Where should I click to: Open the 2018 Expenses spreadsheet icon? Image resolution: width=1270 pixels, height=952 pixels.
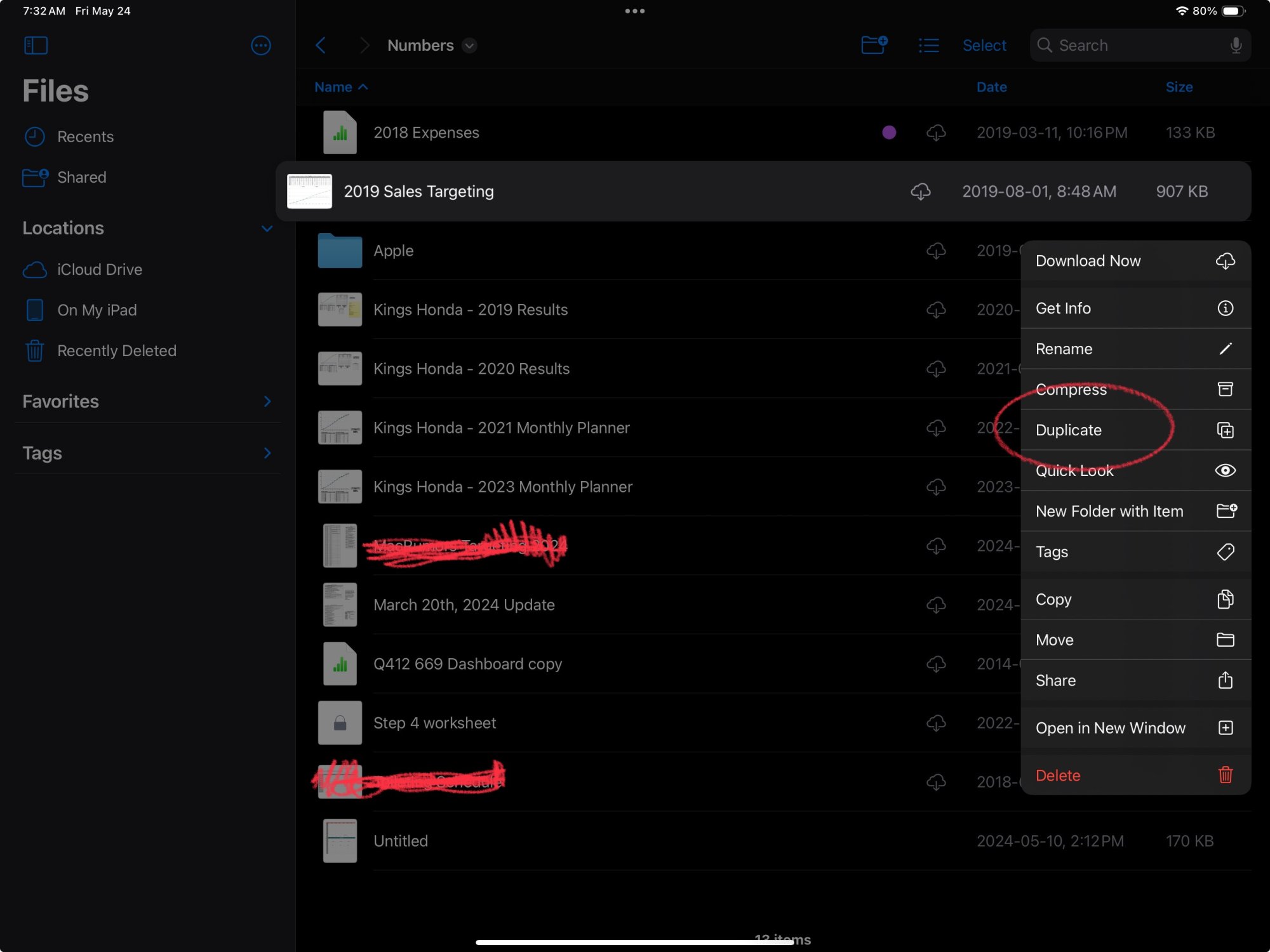pyautogui.click(x=340, y=132)
